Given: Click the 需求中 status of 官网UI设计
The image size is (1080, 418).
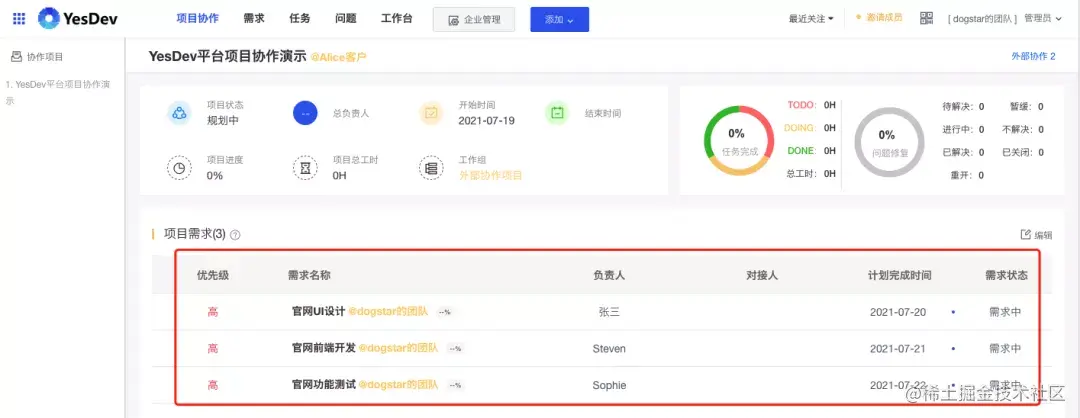Looking at the screenshot, I should coord(1005,312).
